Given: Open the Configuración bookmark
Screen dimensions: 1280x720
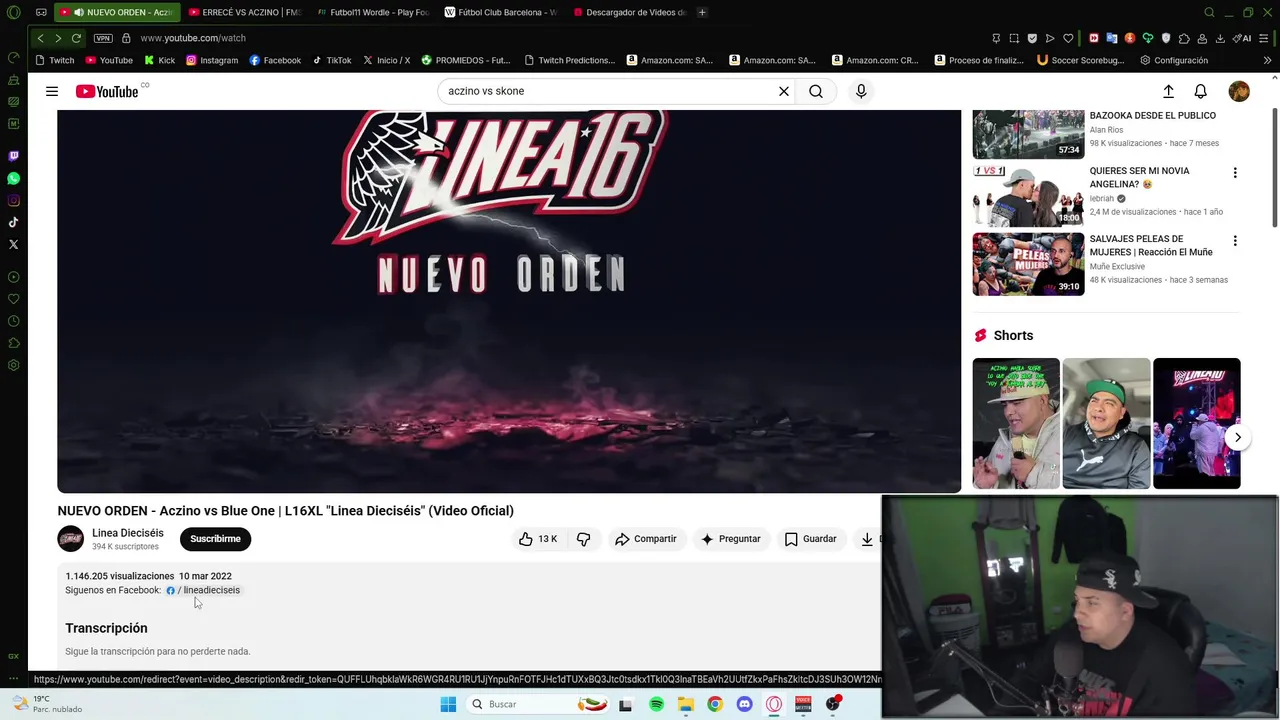Looking at the screenshot, I should click(1174, 60).
